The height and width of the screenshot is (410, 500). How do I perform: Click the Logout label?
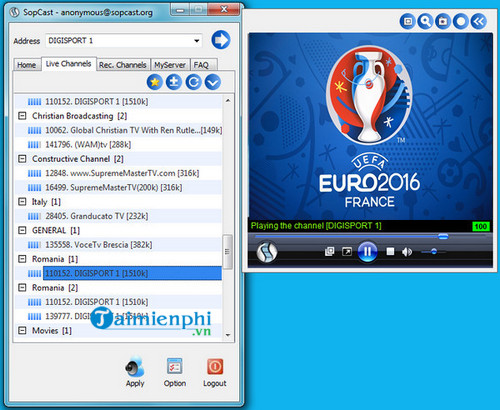pyautogui.click(x=215, y=384)
